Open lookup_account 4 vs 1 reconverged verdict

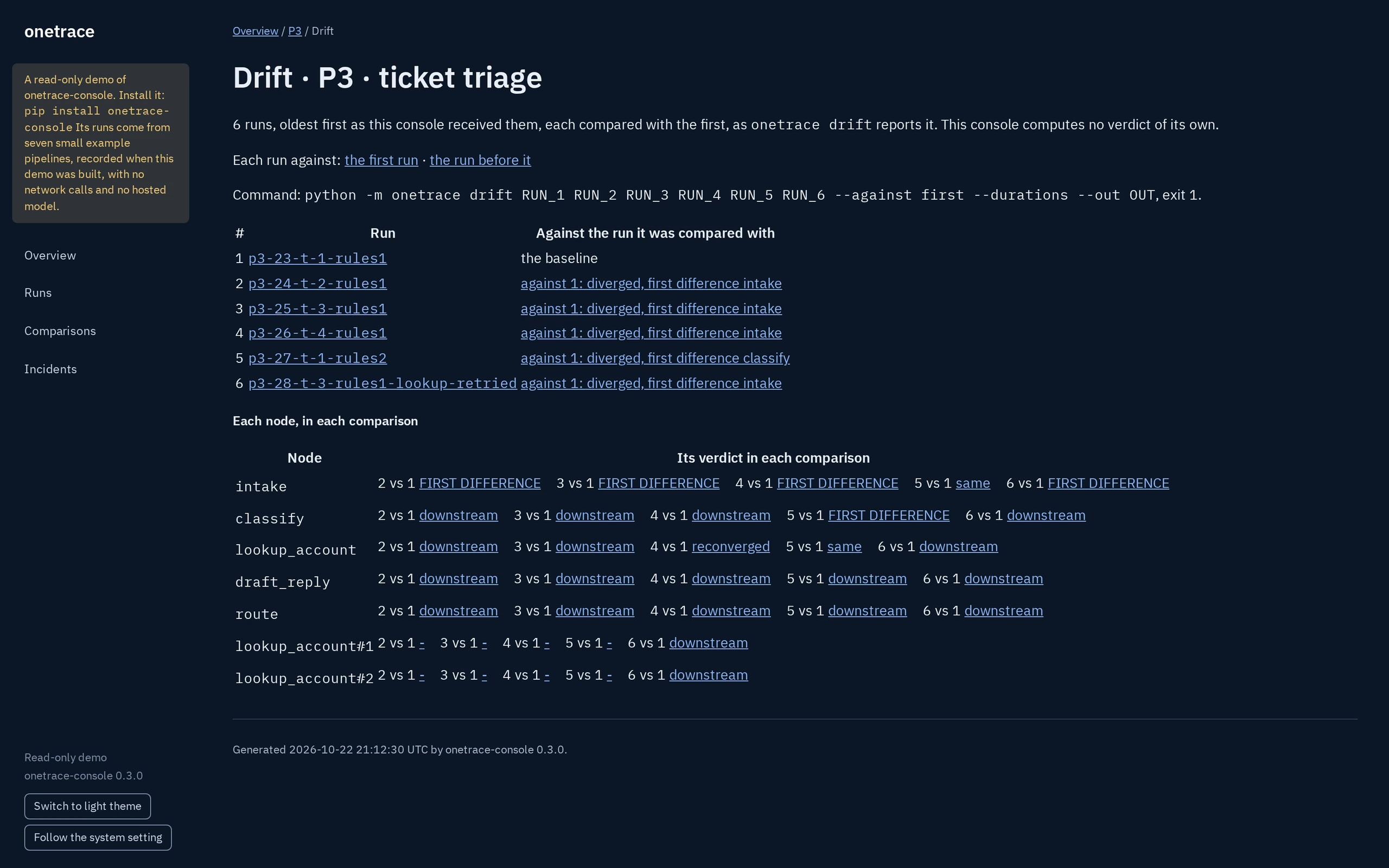[731, 546]
